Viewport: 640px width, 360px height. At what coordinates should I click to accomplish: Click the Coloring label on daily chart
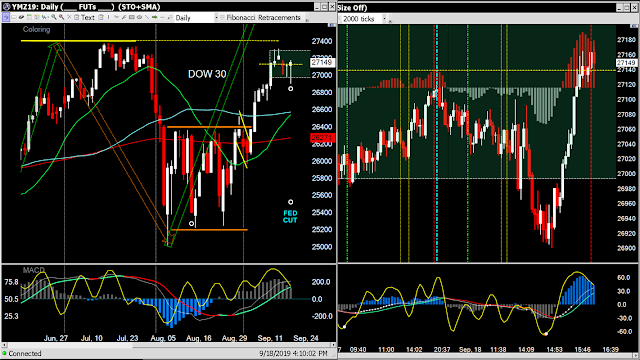pyautogui.click(x=36, y=29)
